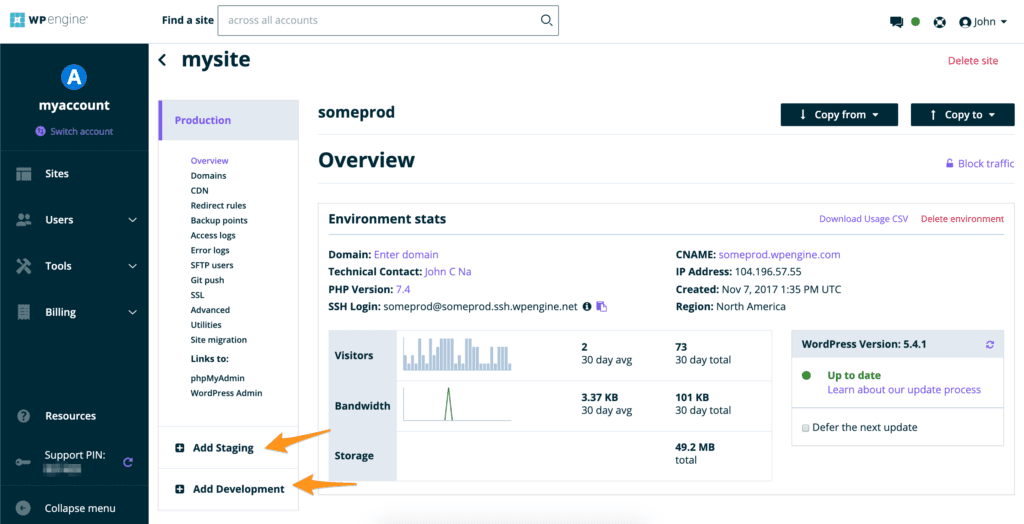Screen dimensions: 1024x524
Task: Refresh the WordPress version icon
Action: (x=990, y=344)
